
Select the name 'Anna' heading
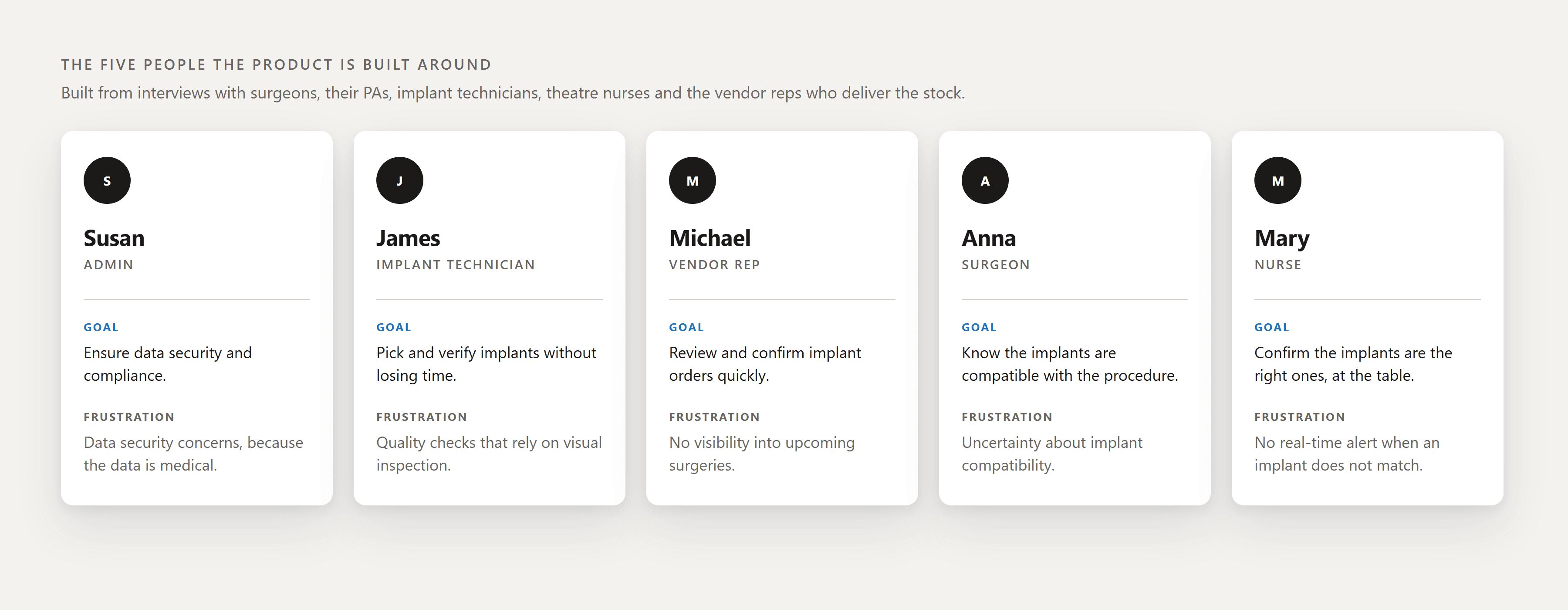[989, 238]
